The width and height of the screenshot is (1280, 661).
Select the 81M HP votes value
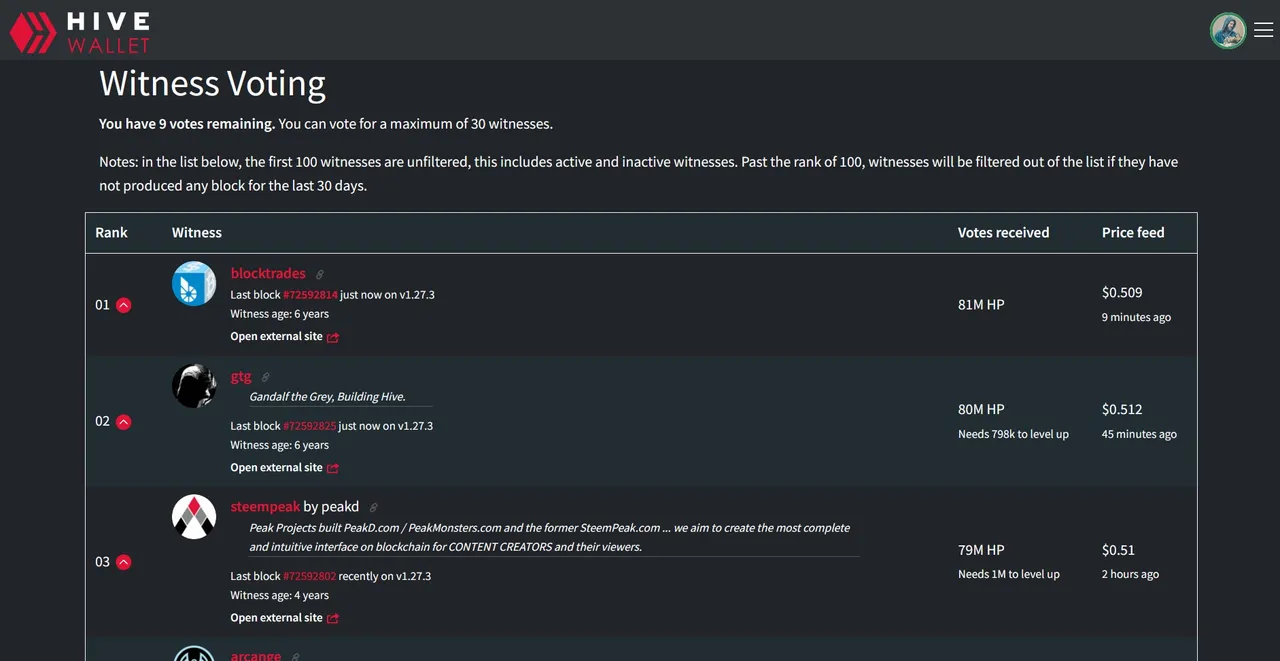[981, 304]
